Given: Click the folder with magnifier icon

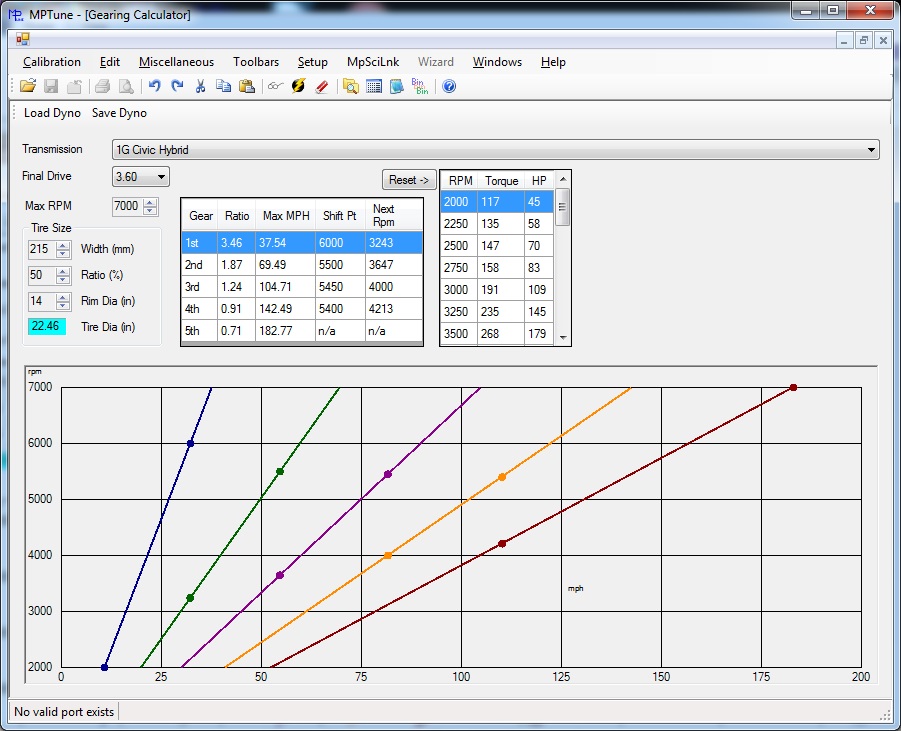Looking at the screenshot, I should pyautogui.click(x=351, y=86).
